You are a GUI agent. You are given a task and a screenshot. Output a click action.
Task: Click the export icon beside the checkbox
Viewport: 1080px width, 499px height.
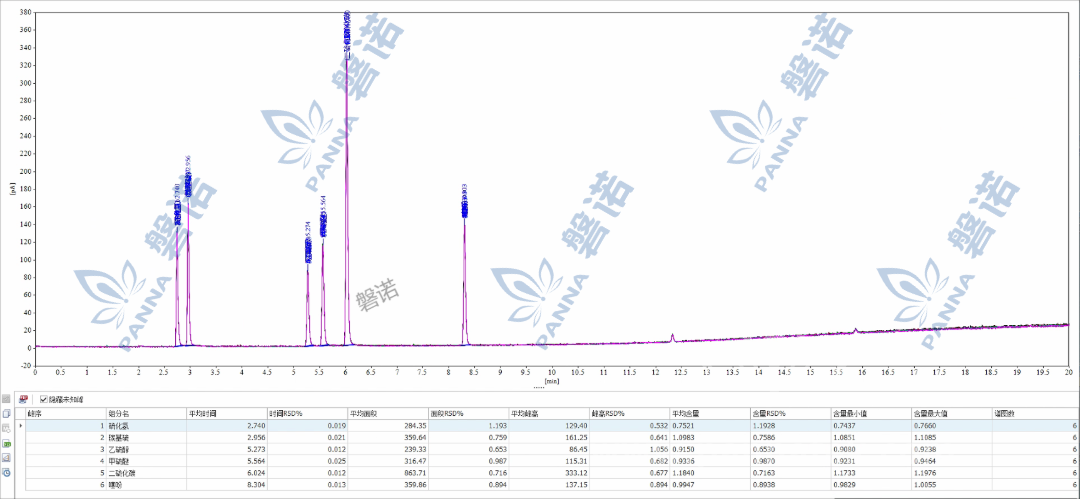(23, 399)
